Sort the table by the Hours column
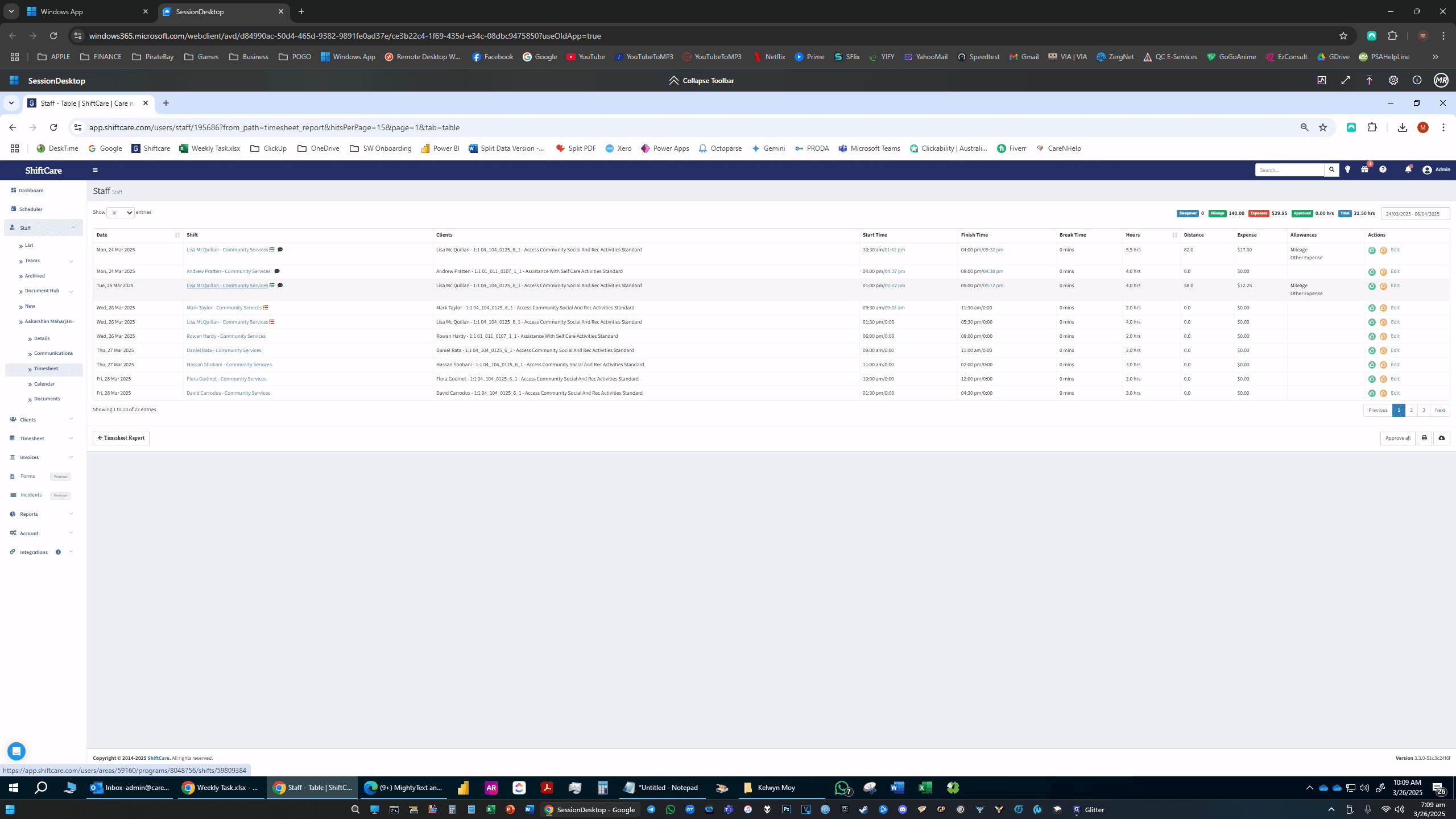1456x819 pixels. [x=1151, y=235]
